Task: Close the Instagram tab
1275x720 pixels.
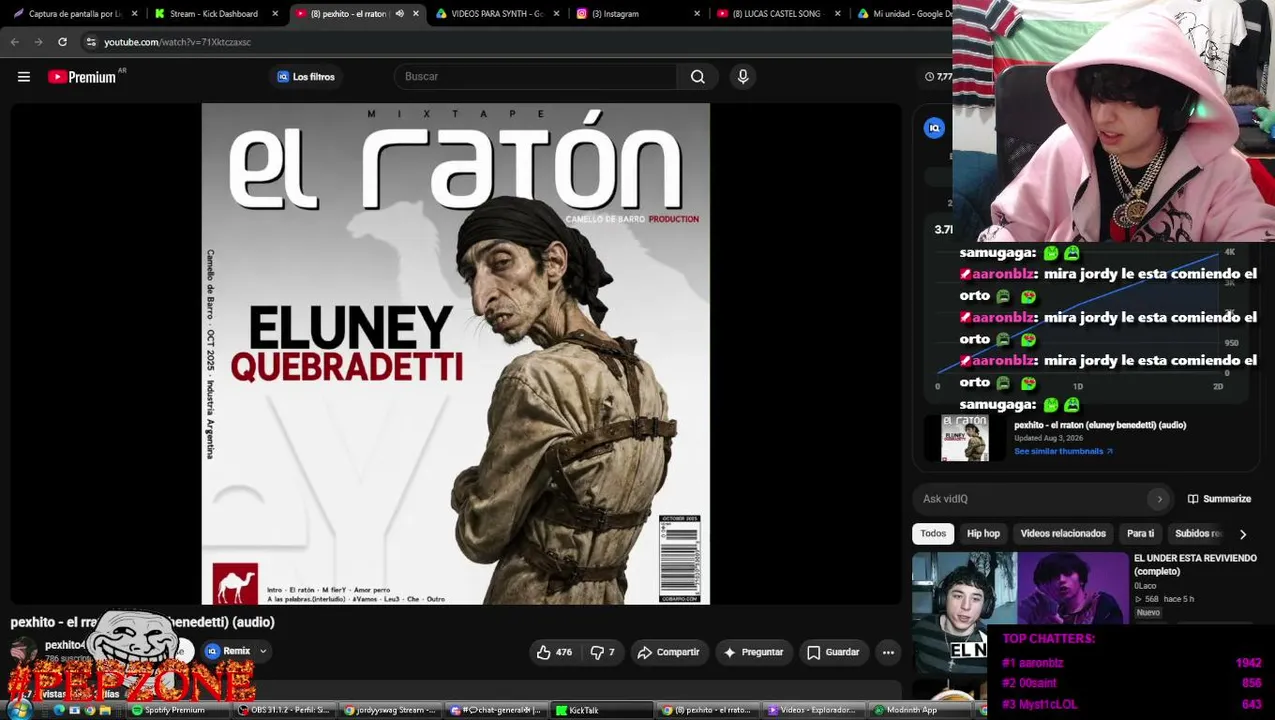Action: click(697, 14)
